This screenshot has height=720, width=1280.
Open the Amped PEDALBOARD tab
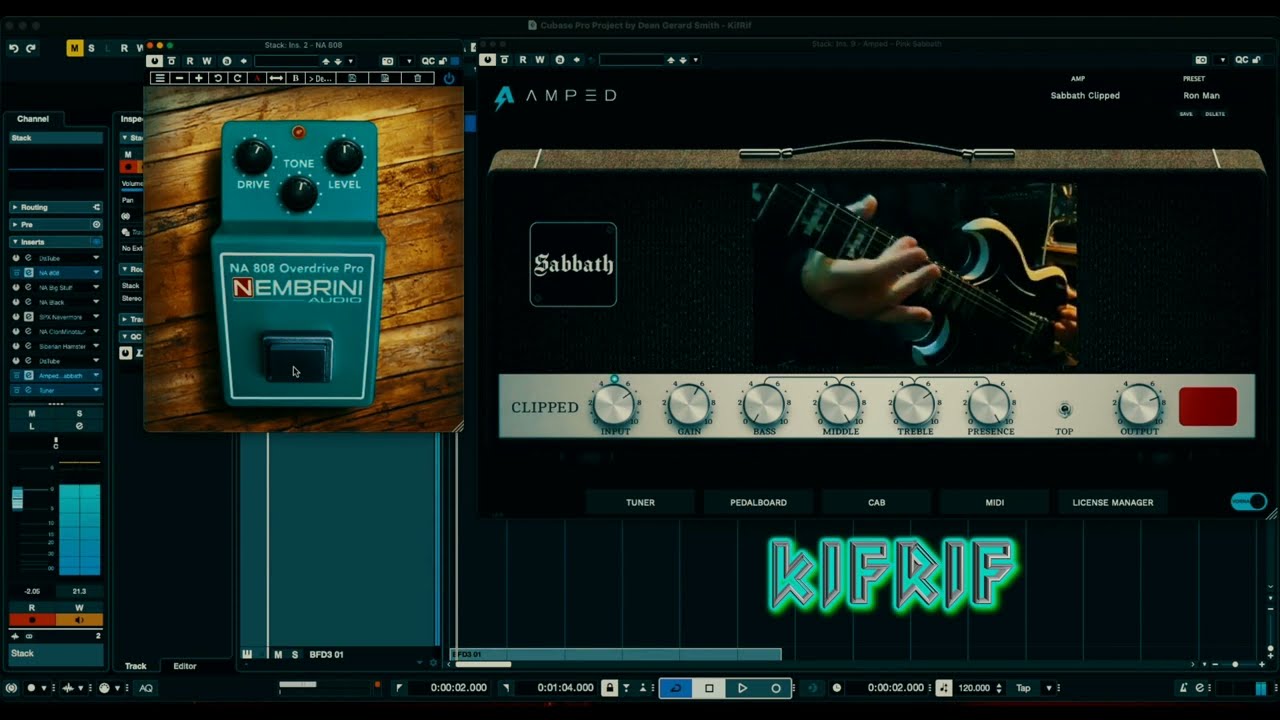coord(758,502)
